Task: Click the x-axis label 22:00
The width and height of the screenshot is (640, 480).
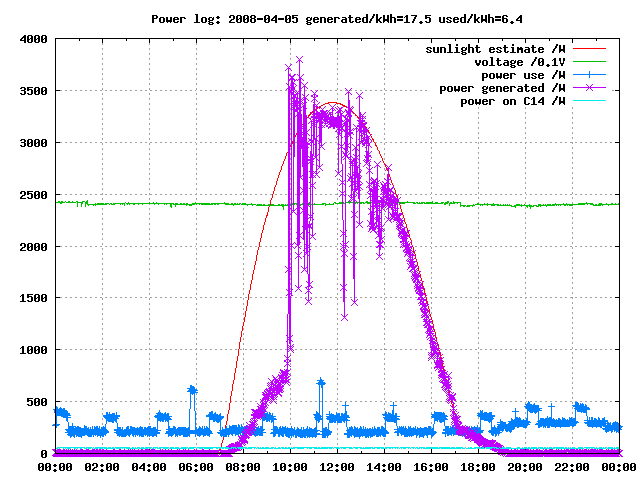Action: [x=572, y=467]
